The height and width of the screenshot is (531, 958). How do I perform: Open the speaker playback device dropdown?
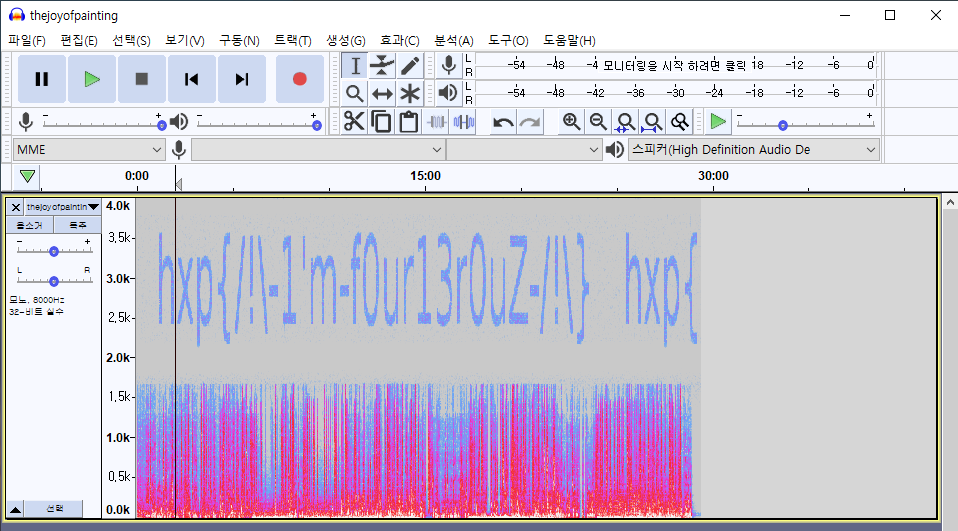(754, 150)
